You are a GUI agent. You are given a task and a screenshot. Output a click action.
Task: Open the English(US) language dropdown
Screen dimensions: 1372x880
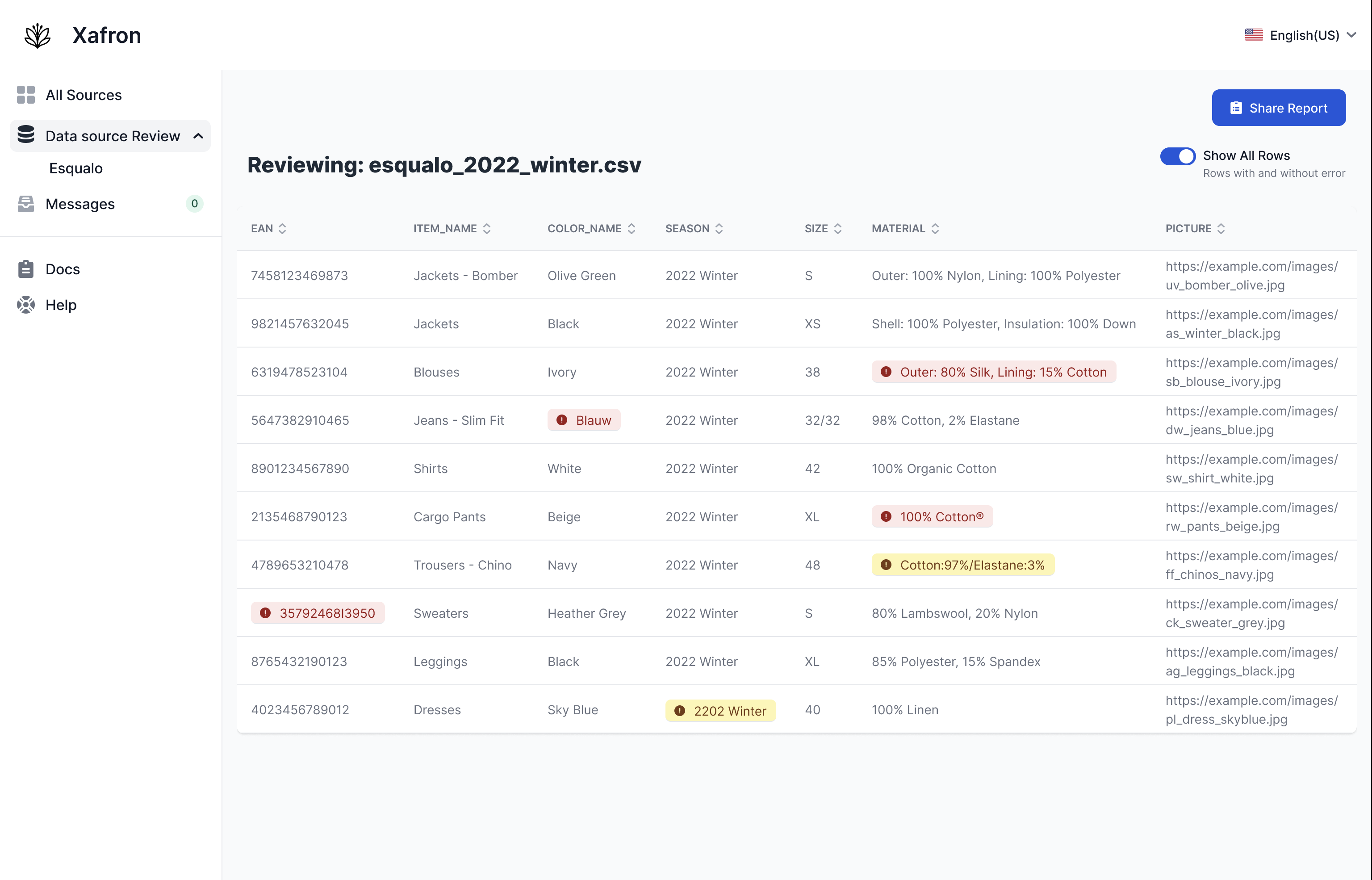coord(1300,35)
